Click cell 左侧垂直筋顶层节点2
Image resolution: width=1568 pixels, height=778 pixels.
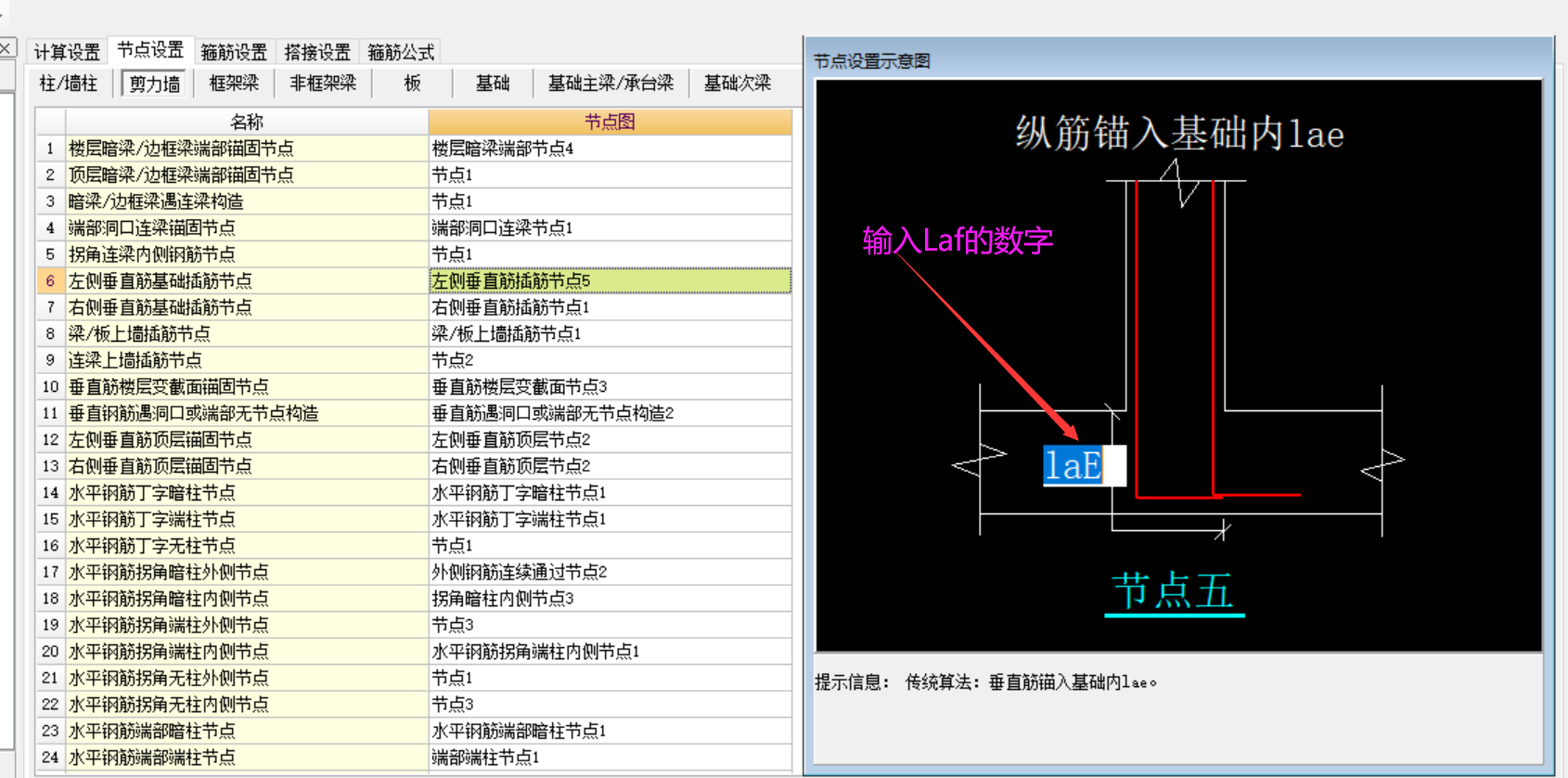pos(610,439)
